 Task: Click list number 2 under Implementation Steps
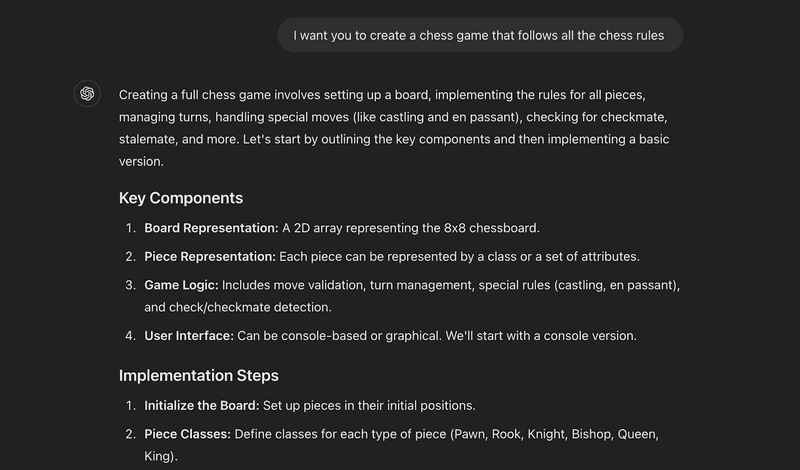[x=130, y=434]
